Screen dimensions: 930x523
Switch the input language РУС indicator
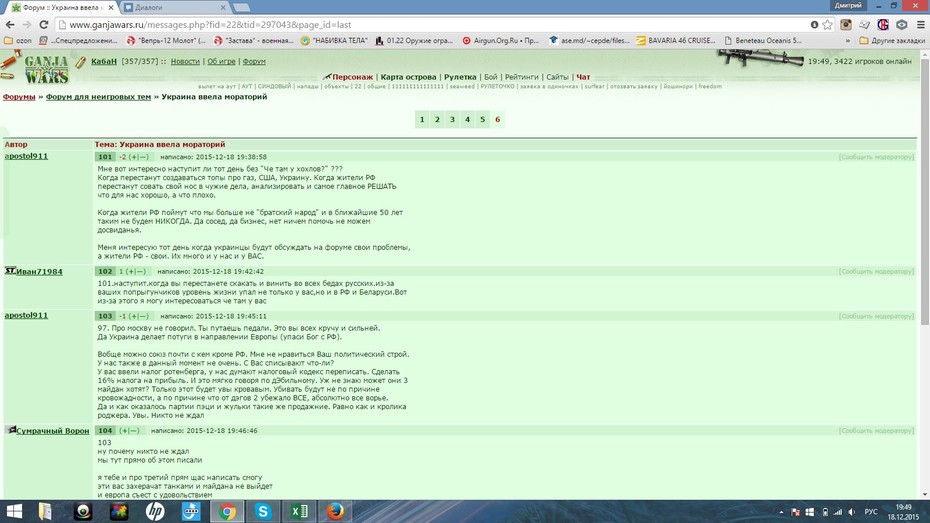pos(871,512)
